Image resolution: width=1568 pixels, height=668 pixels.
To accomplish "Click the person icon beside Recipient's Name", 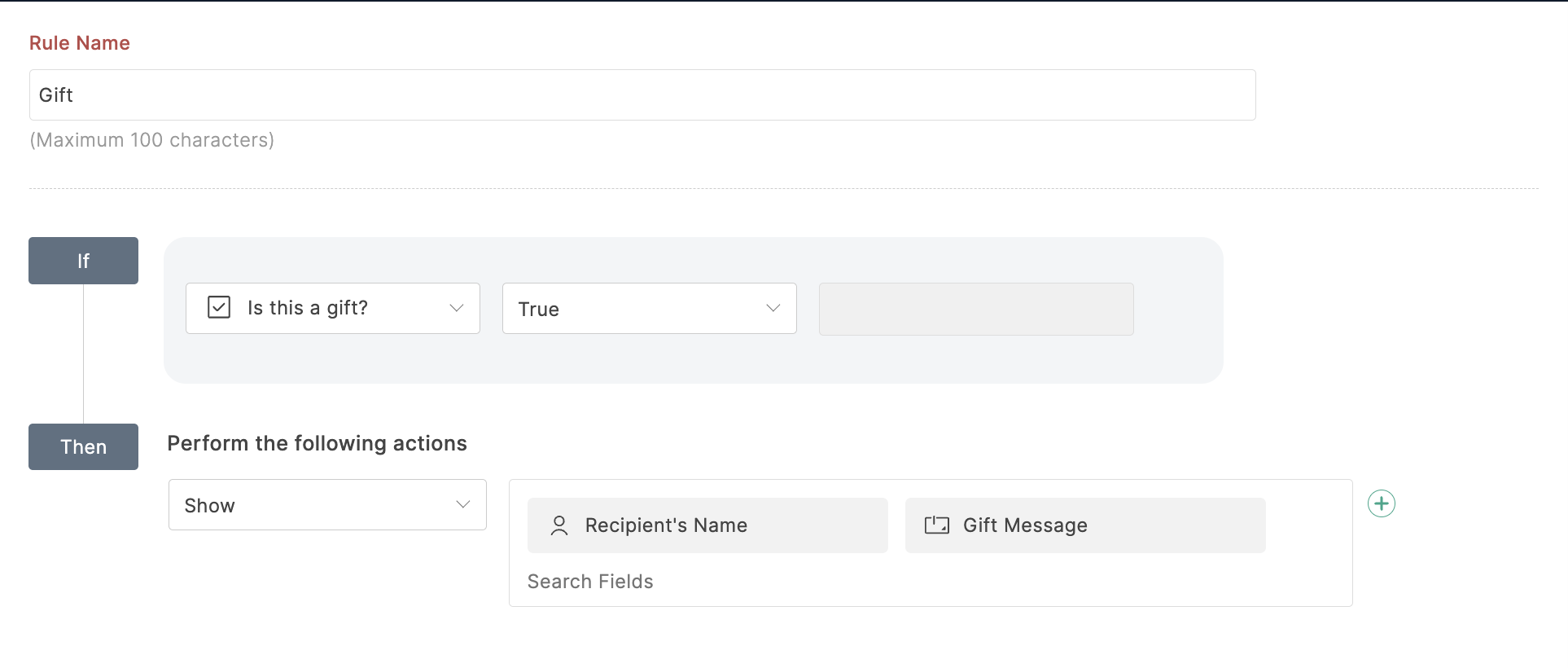I will (x=558, y=525).
